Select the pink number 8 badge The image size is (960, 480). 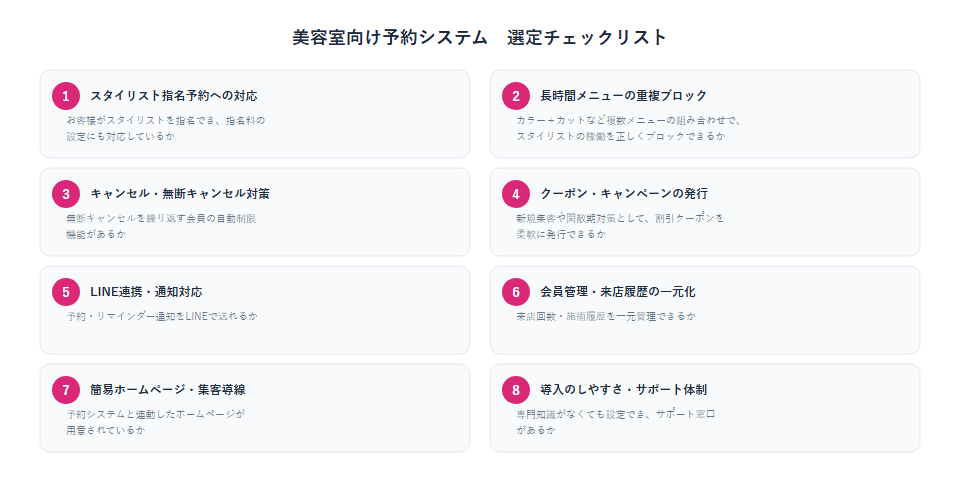pyautogui.click(x=516, y=390)
